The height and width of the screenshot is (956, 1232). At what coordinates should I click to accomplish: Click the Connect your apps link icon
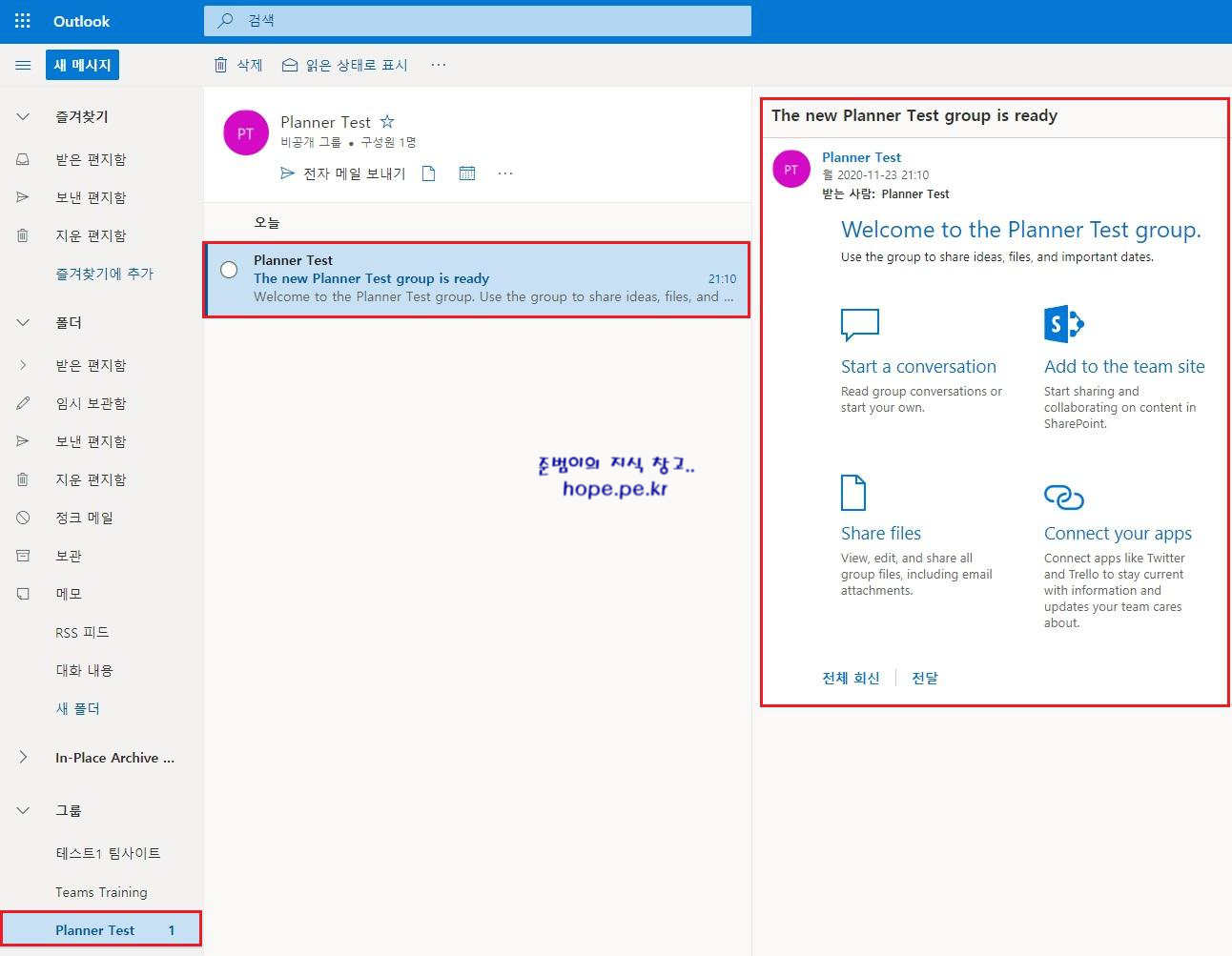click(x=1064, y=497)
